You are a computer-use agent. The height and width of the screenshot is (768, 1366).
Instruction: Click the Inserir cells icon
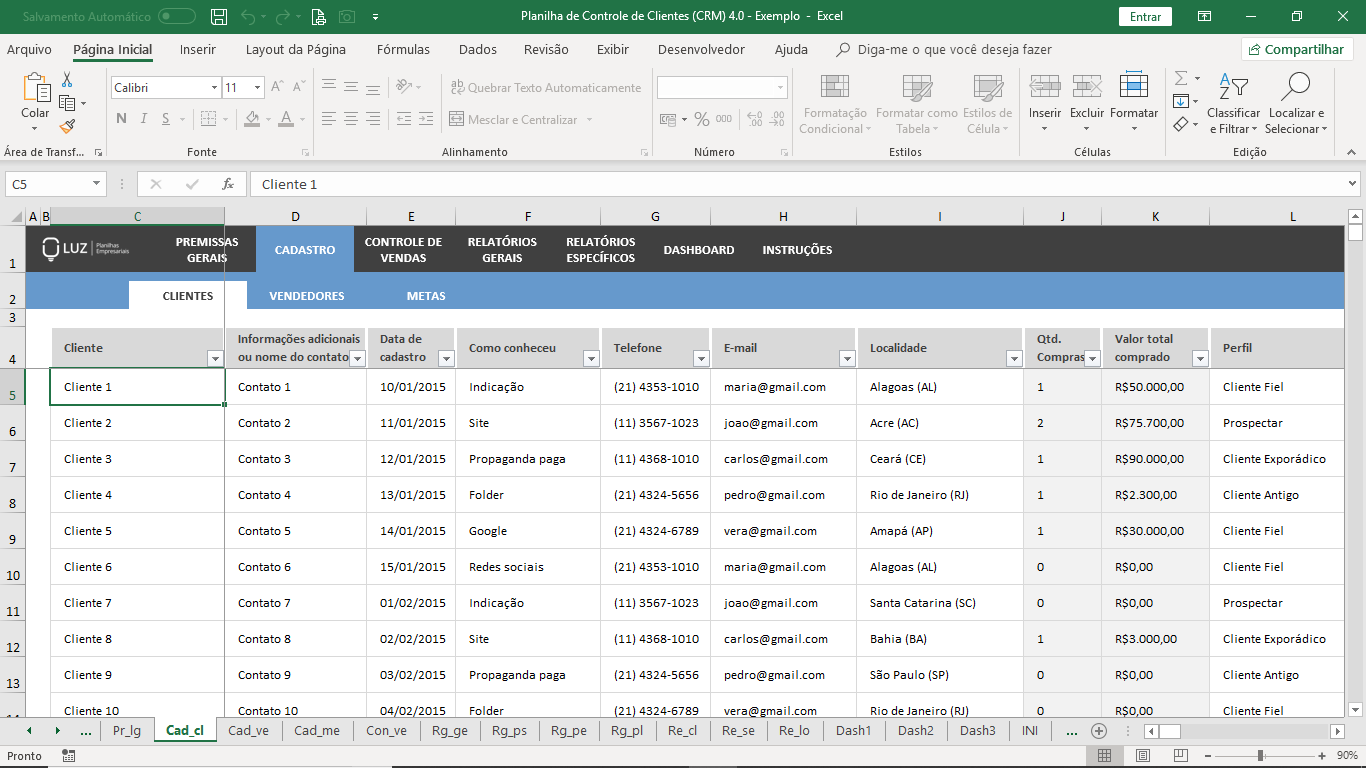coord(1045,87)
